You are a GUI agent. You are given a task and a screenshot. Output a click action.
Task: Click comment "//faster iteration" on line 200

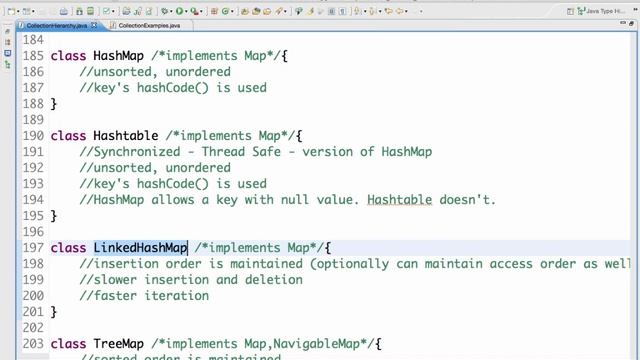144,296
